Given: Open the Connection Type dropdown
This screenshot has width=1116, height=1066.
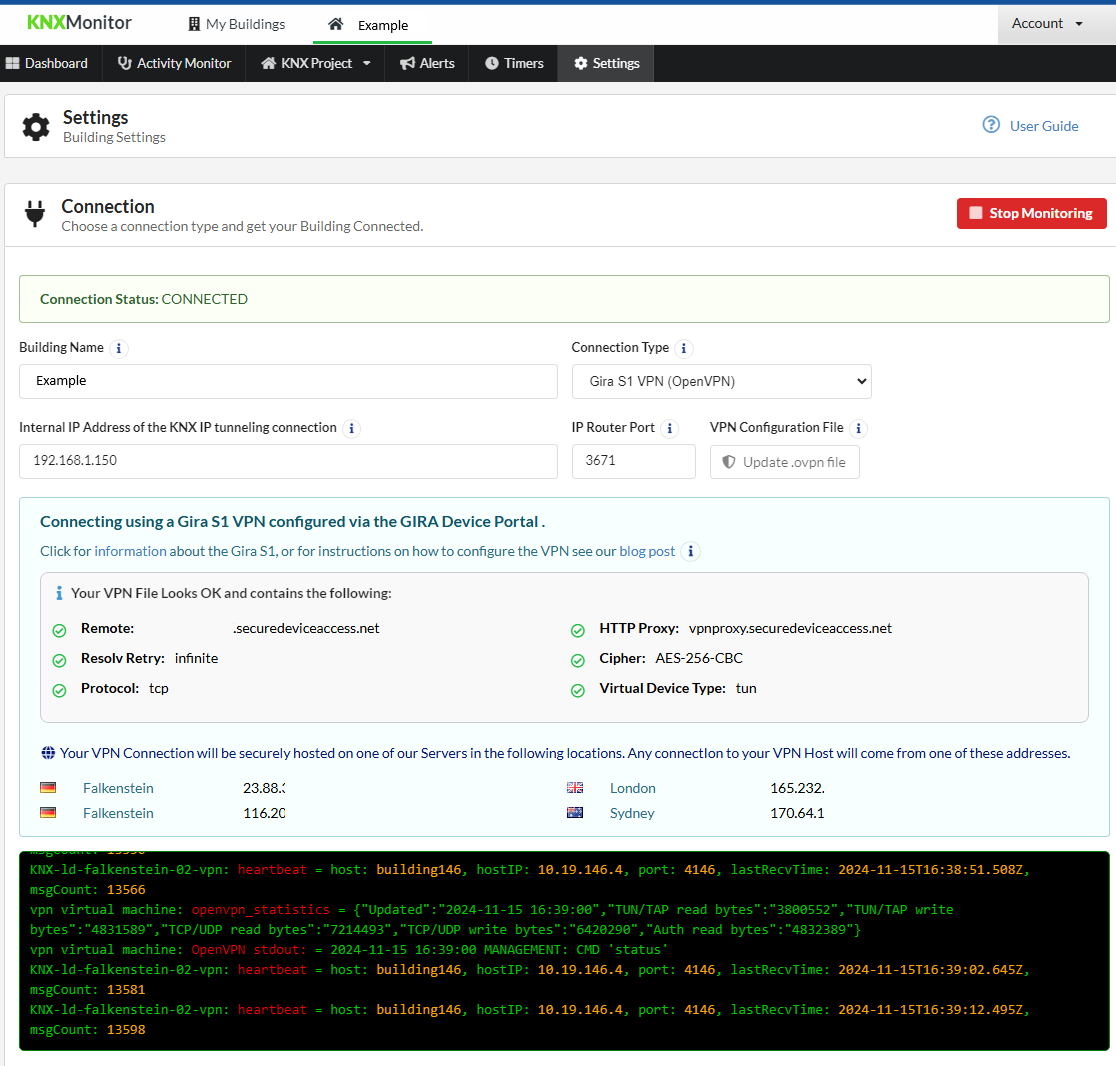Looking at the screenshot, I should (722, 381).
